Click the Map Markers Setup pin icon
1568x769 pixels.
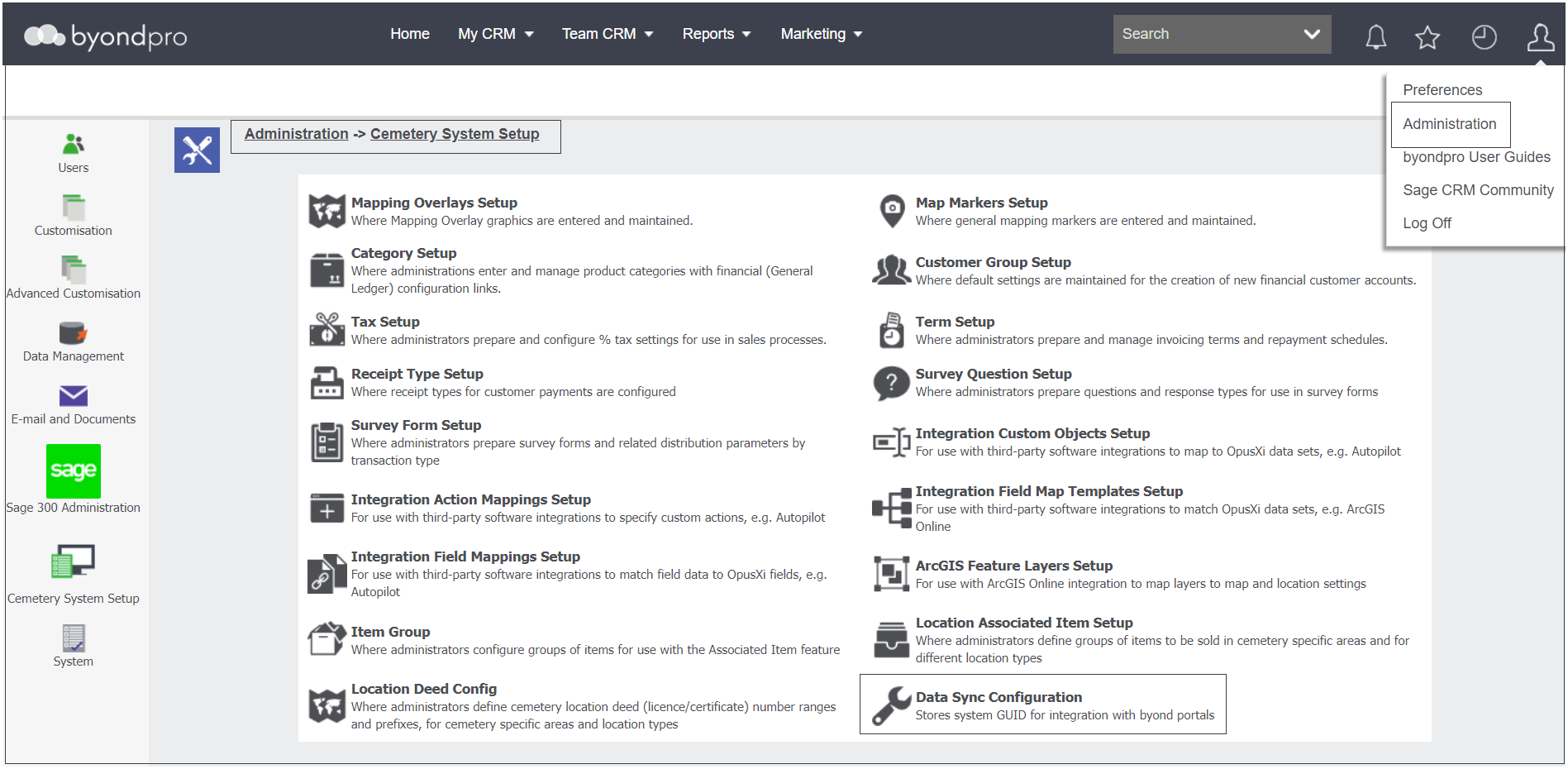tap(892, 211)
